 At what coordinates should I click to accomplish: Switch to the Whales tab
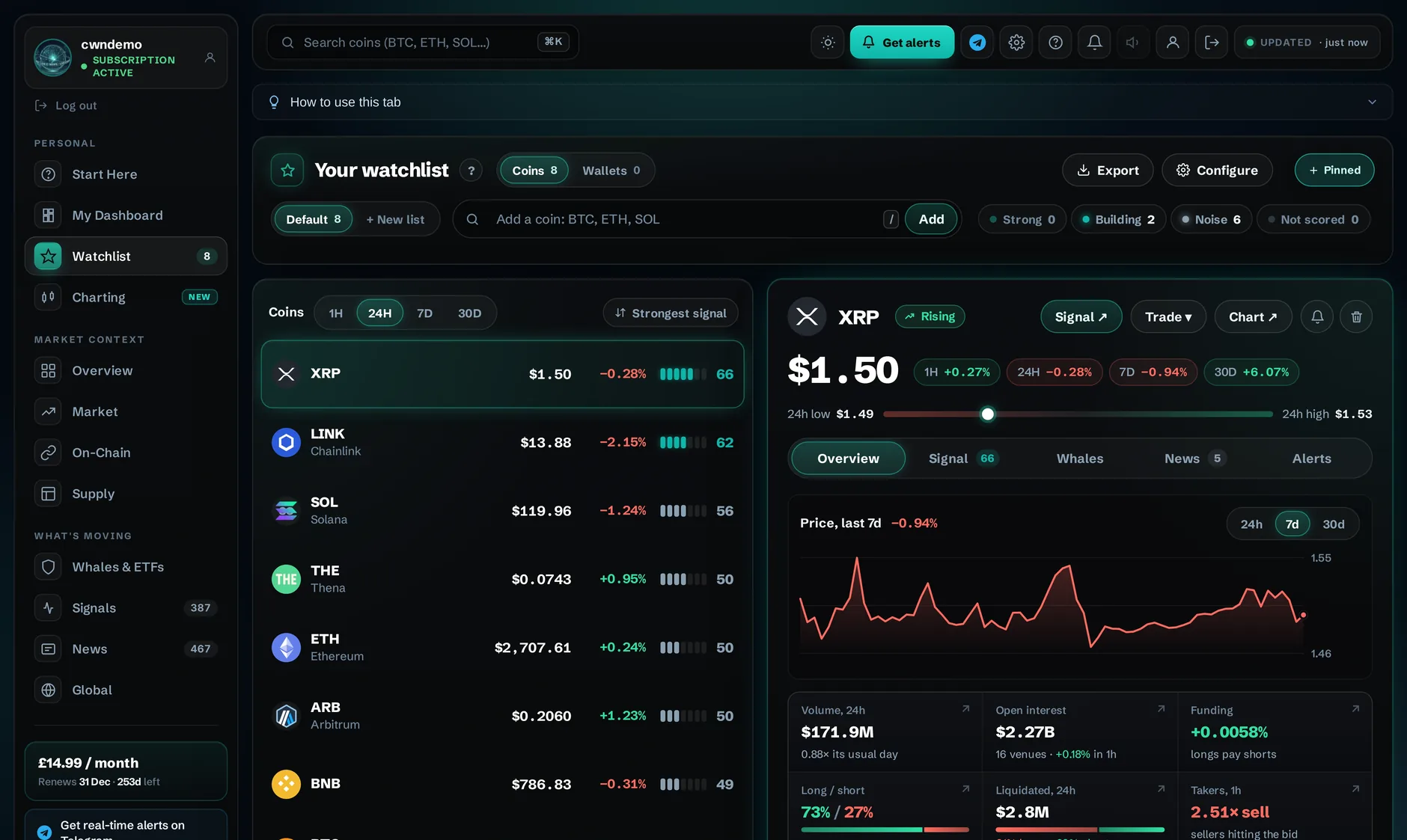coord(1080,459)
